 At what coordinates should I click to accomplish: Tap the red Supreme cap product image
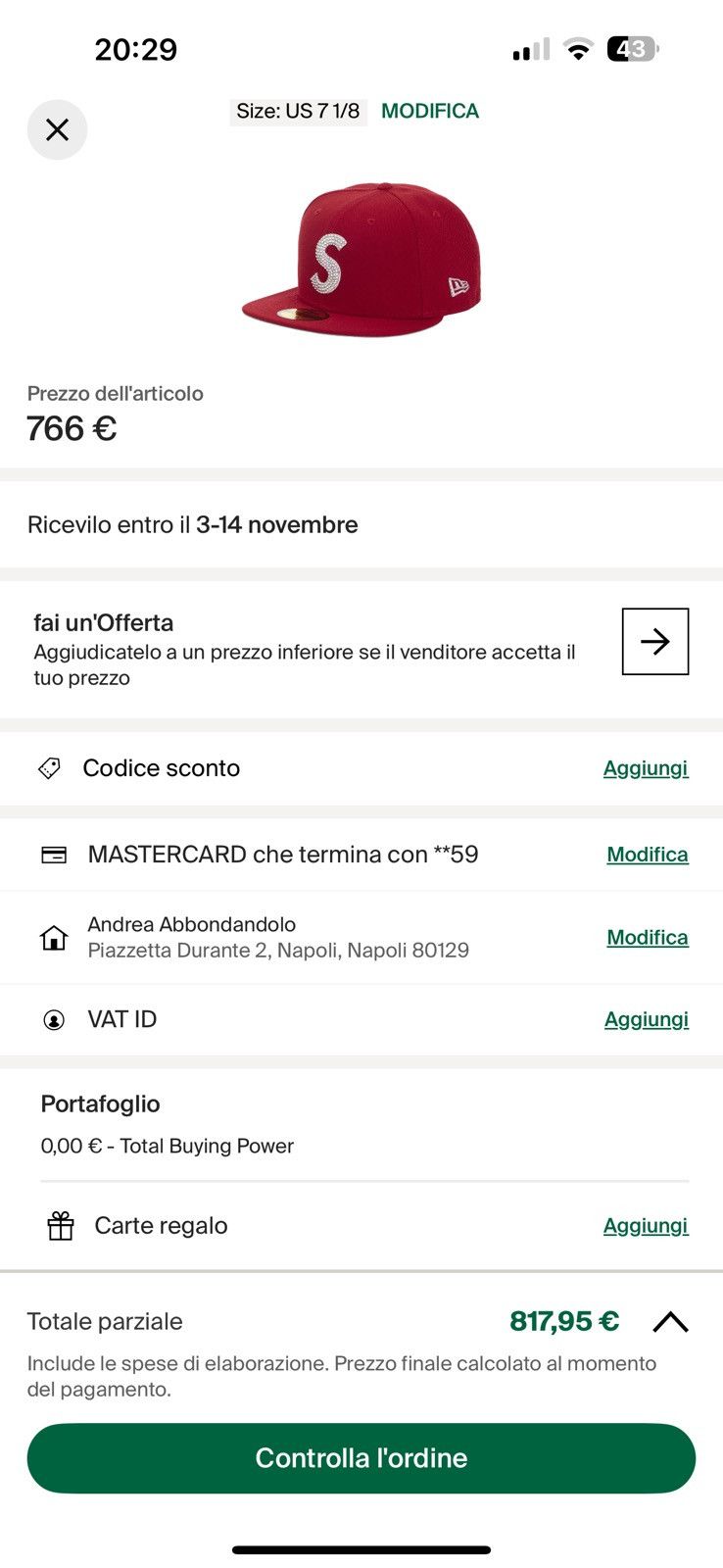tap(361, 260)
